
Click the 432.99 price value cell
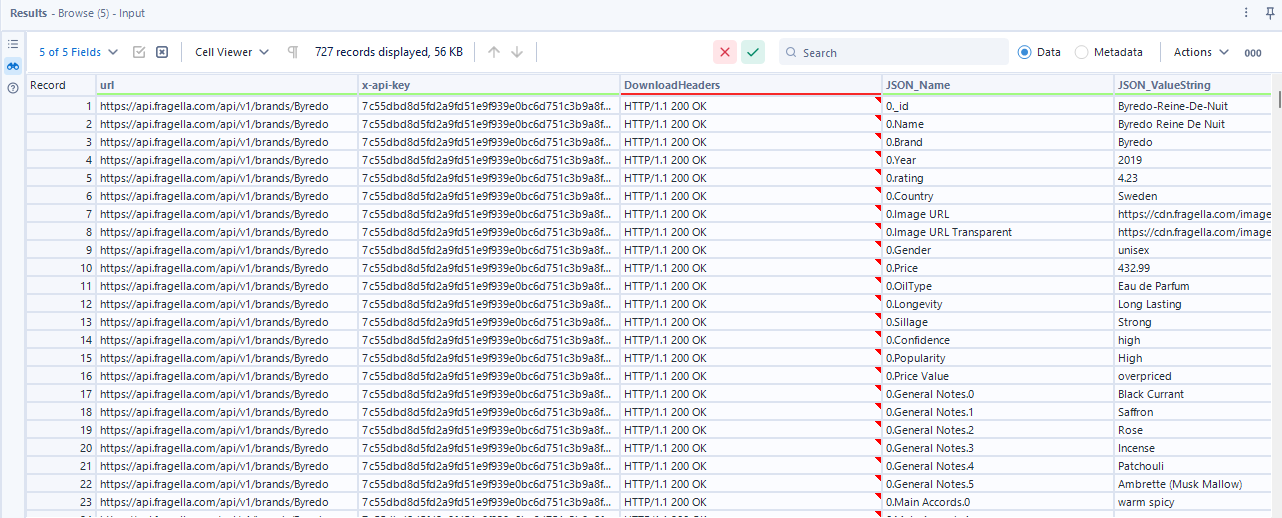coord(1193,268)
